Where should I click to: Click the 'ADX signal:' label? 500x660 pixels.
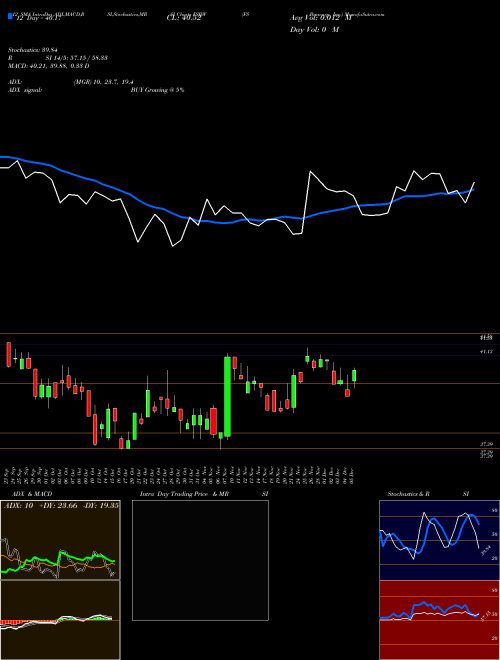[24, 90]
